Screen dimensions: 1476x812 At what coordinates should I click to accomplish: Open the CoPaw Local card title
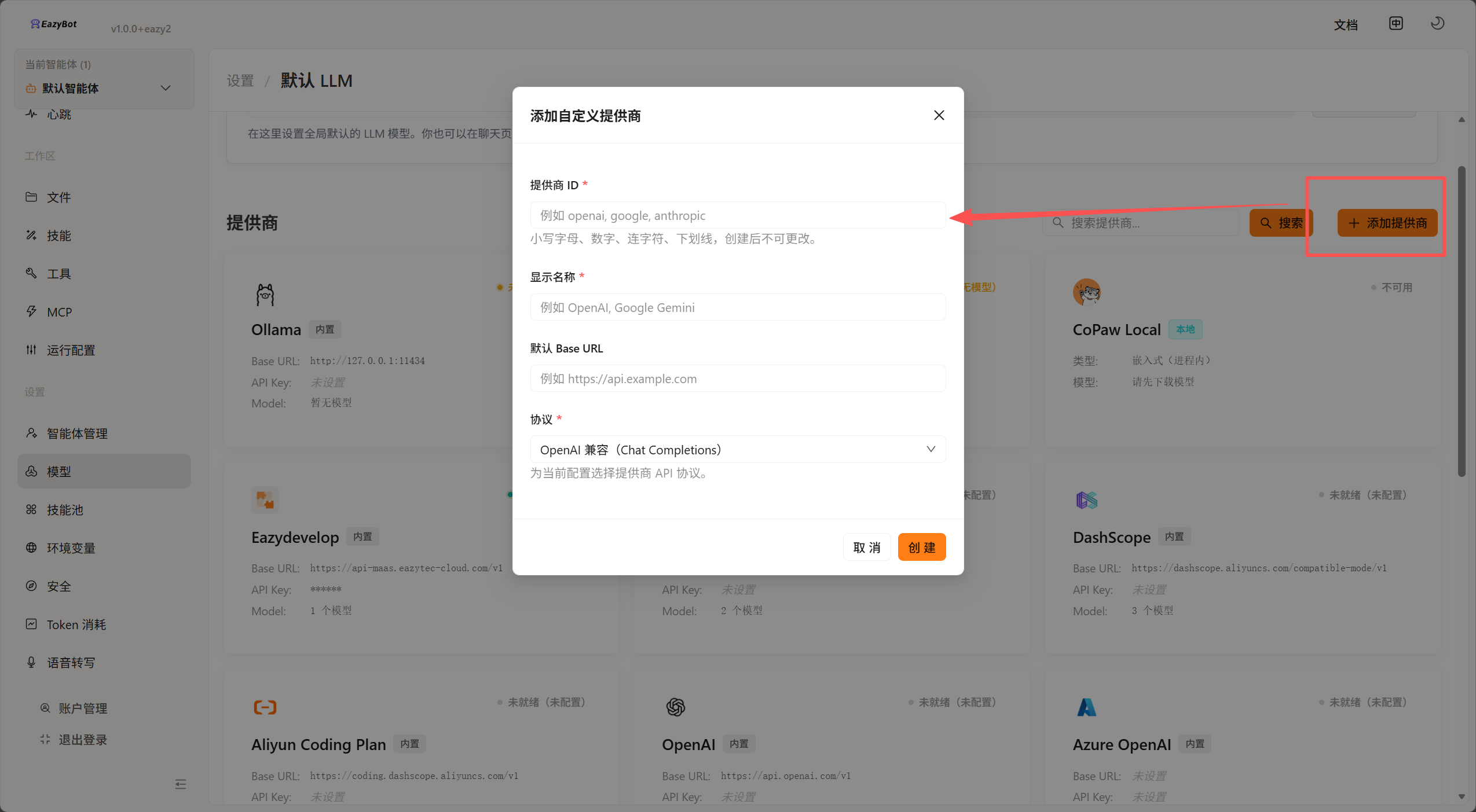1116,329
